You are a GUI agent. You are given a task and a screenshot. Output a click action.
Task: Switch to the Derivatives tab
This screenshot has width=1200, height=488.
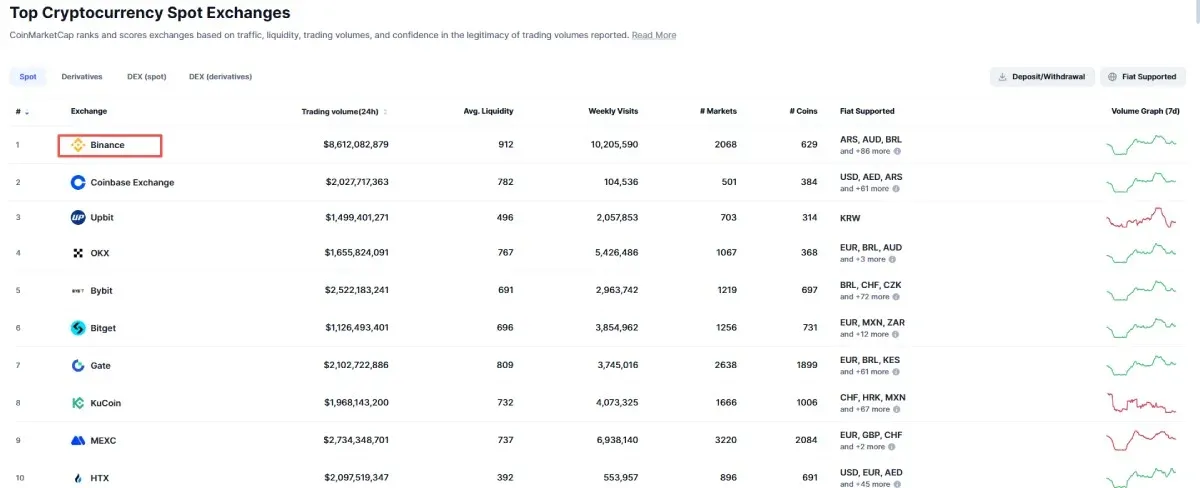click(x=81, y=77)
